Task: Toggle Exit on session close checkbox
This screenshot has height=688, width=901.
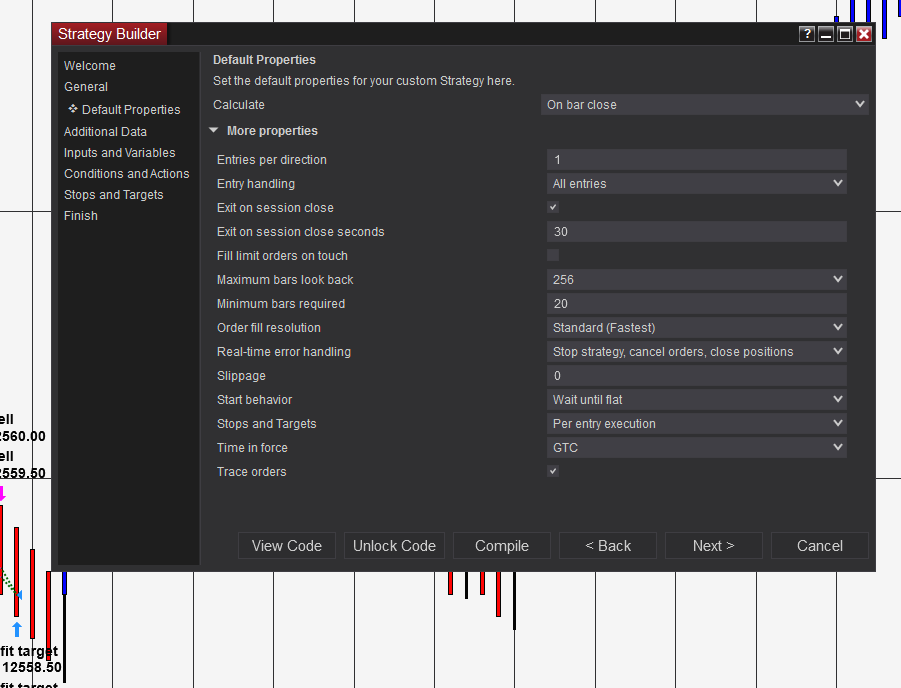Action: 553,207
